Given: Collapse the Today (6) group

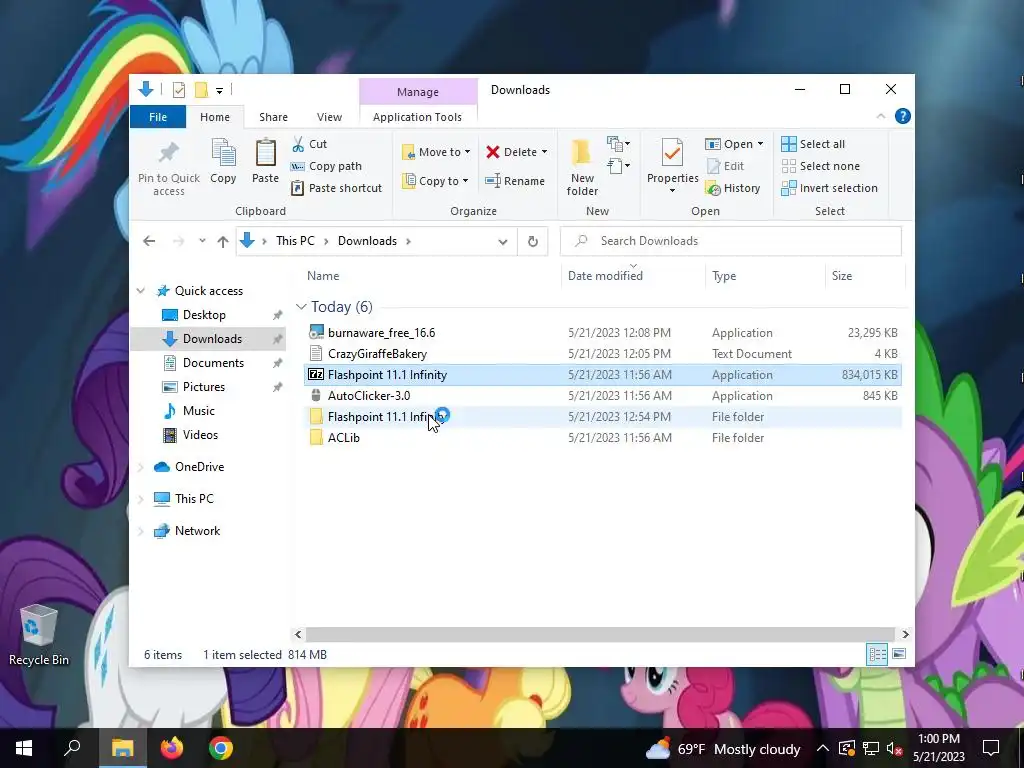Looking at the screenshot, I should coord(301,306).
